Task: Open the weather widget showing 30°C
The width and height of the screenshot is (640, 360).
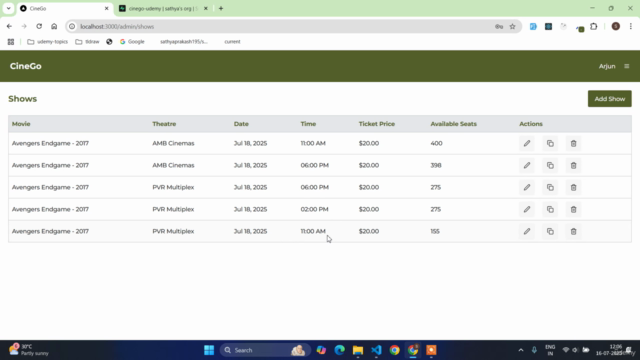Action: tap(29, 350)
